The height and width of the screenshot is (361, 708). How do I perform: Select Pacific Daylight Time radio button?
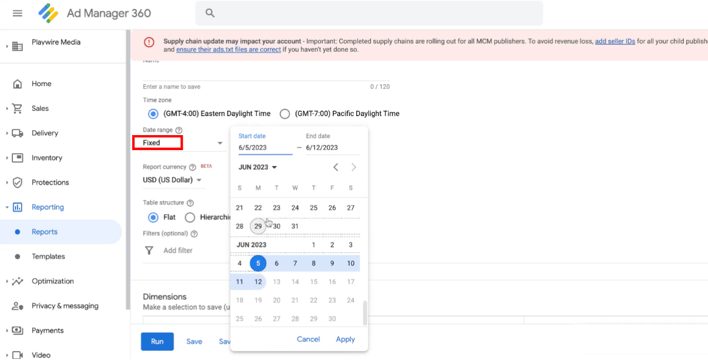(284, 114)
